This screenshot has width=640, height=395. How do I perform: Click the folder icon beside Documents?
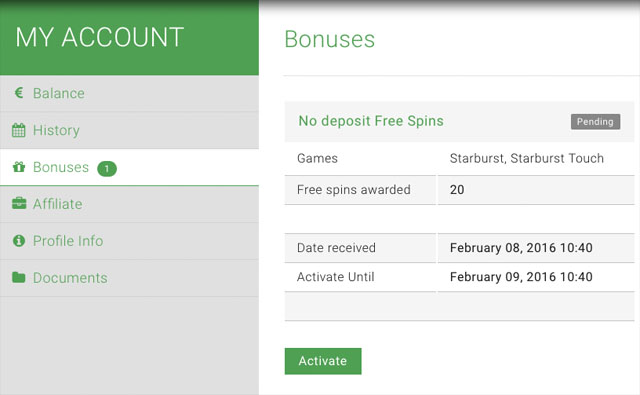pyautogui.click(x=19, y=277)
